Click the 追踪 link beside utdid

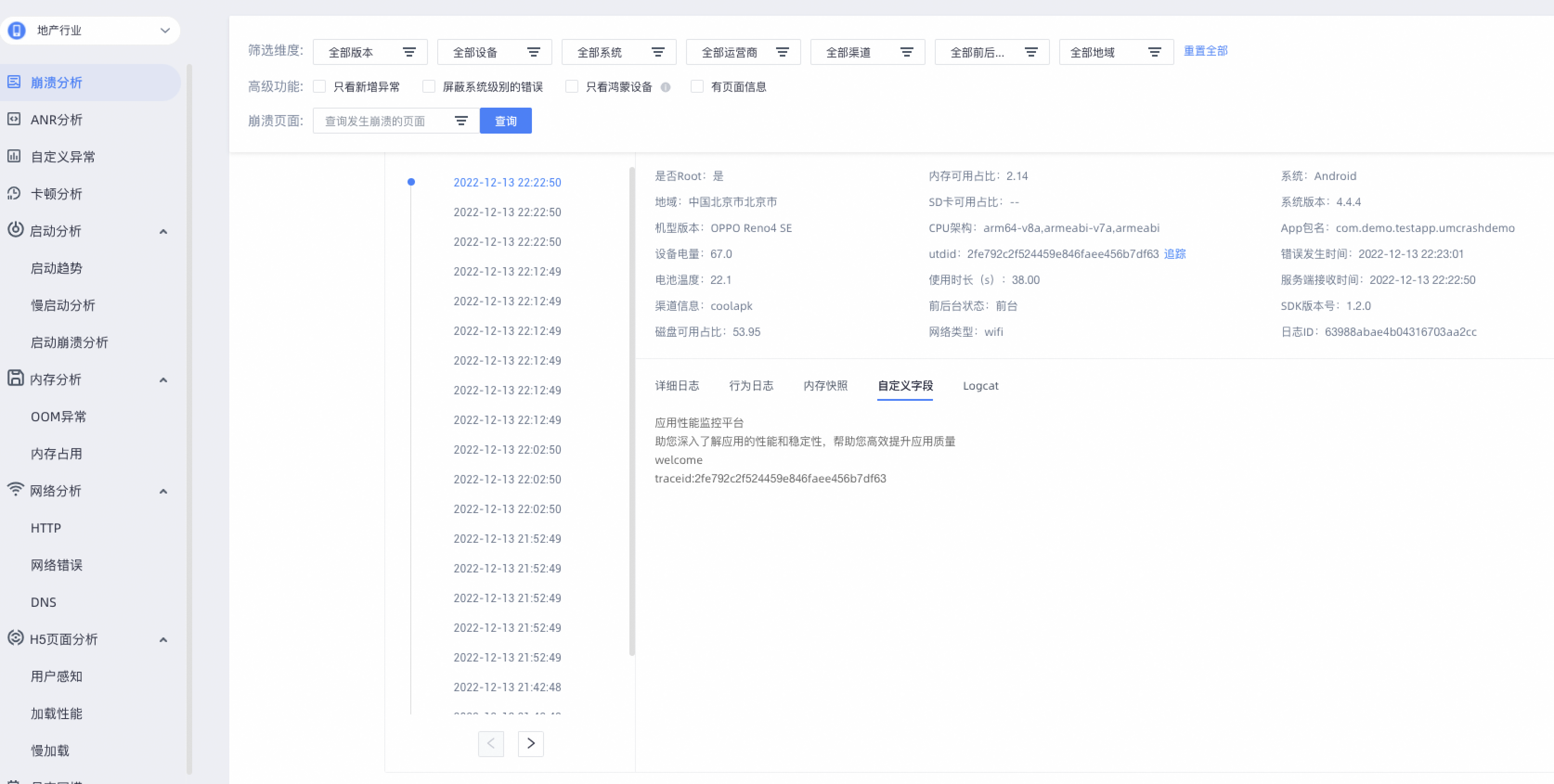click(1174, 254)
